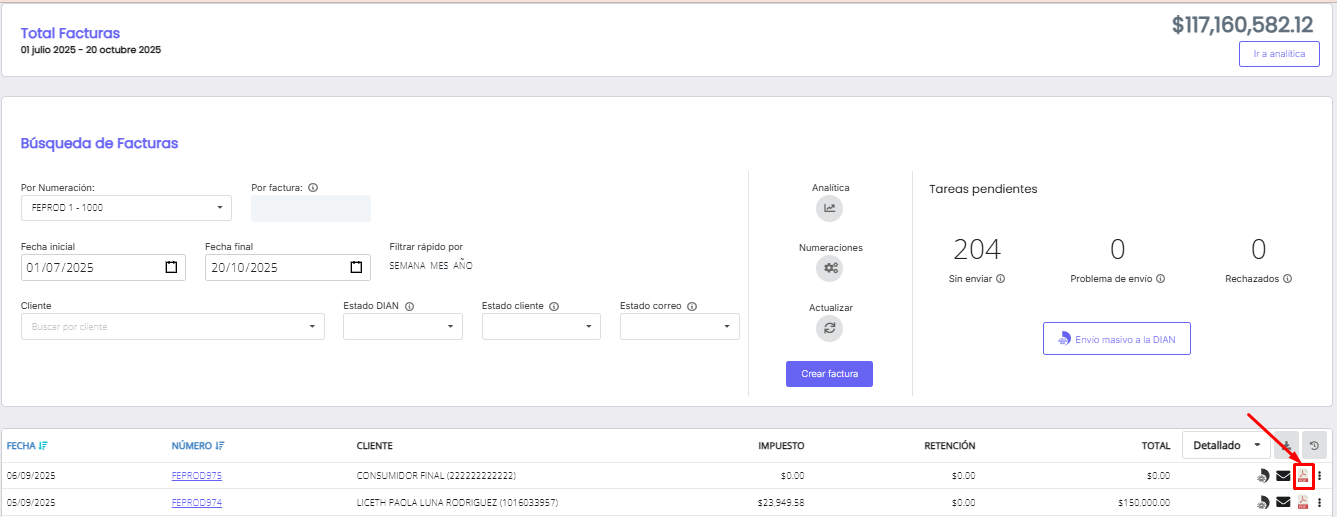
Task: Click the email icon for FEPROD974
Action: pos(1283,502)
